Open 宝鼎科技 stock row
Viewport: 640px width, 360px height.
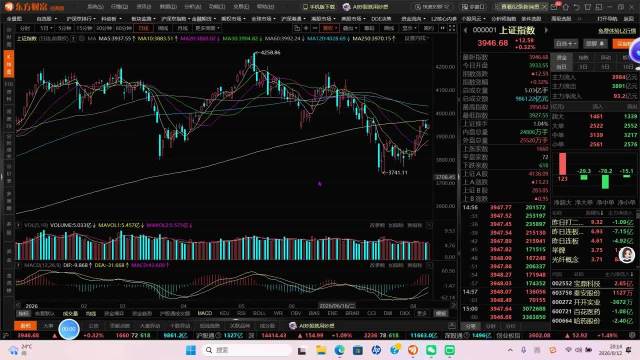593,283
